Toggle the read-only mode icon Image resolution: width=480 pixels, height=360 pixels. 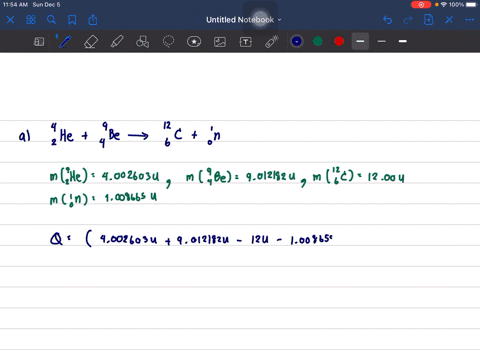[x=39, y=42]
